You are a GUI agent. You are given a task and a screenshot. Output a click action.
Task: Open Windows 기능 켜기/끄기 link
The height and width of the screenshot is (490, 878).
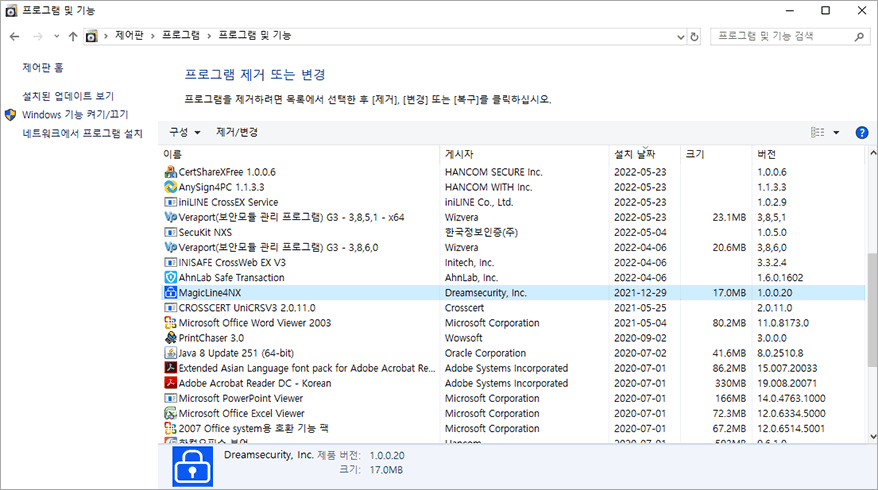point(75,115)
